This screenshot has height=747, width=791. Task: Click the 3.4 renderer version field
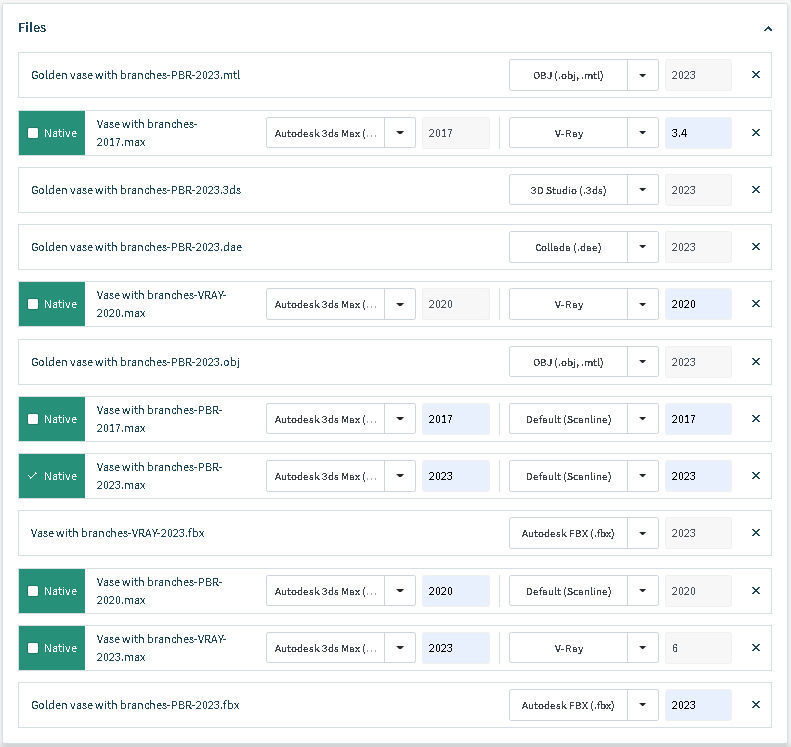coord(697,133)
